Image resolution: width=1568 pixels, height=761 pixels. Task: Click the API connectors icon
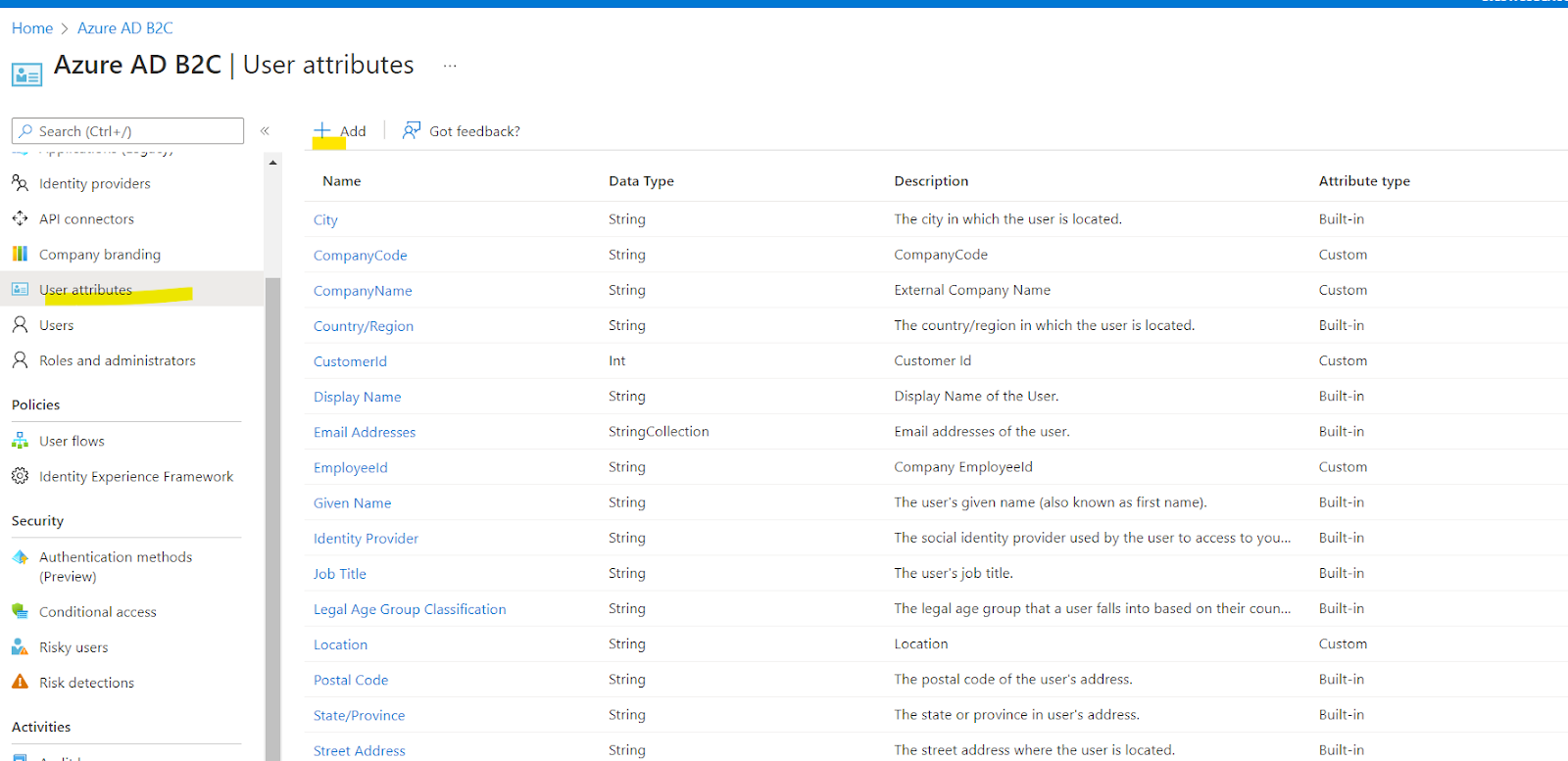click(x=20, y=218)
